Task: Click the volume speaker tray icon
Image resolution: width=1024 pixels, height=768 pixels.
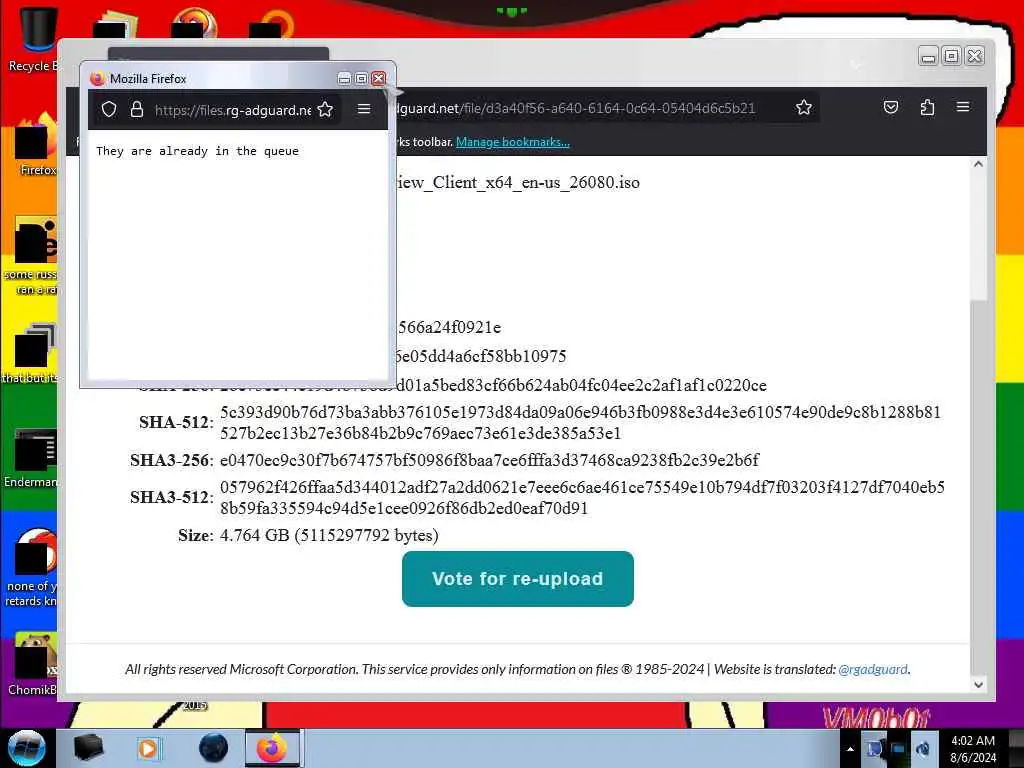Action: (923, 749)
